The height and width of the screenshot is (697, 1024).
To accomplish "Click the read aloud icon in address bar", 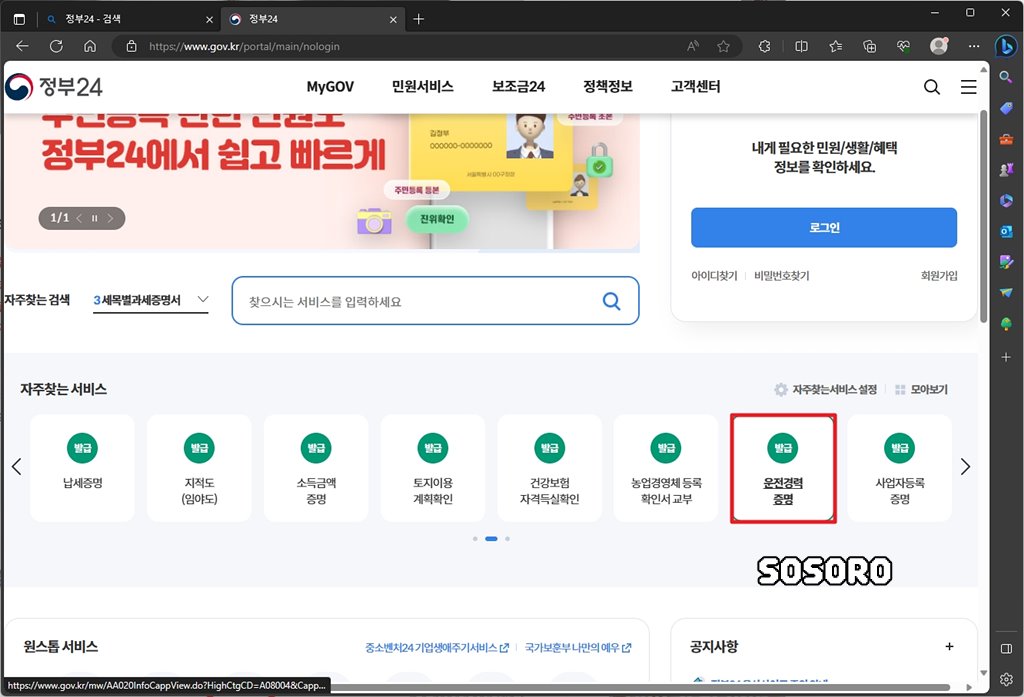I will [x=693, y=46].
